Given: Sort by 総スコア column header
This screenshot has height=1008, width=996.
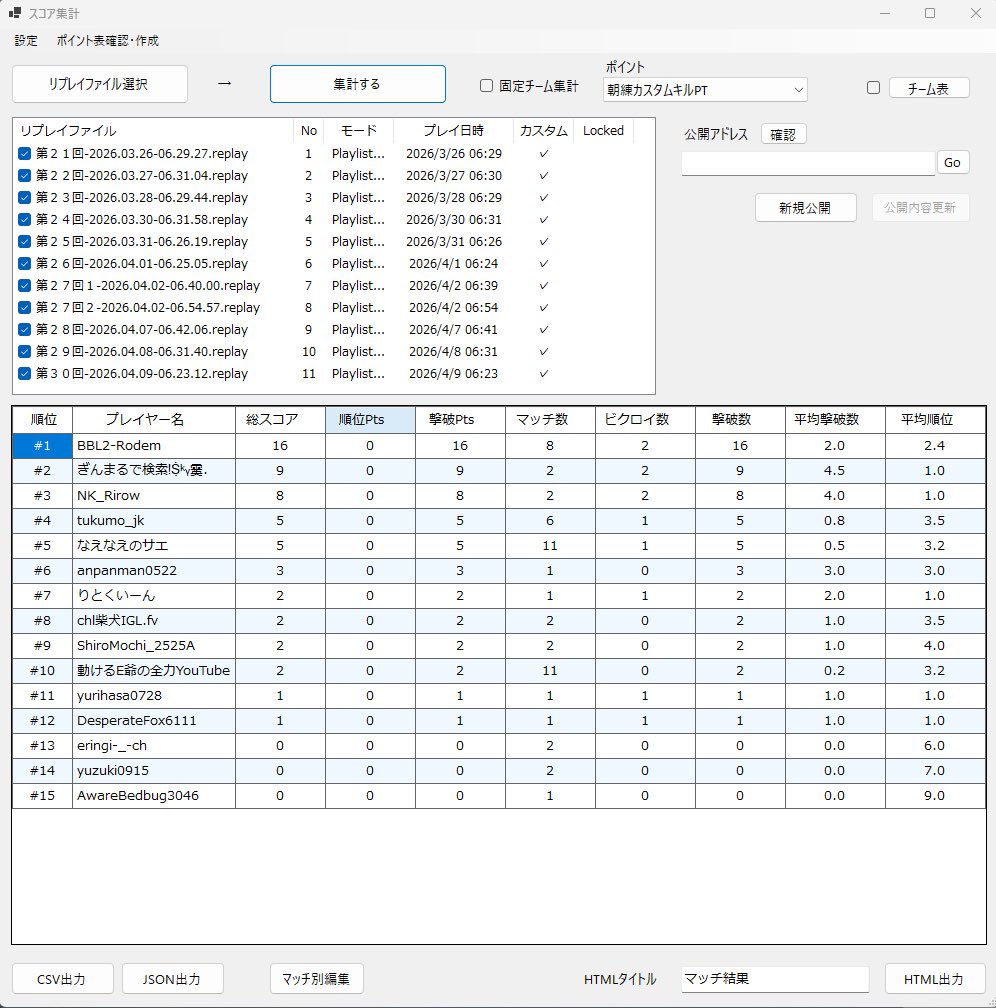Looking at the screenshot, I should [280, 420].
